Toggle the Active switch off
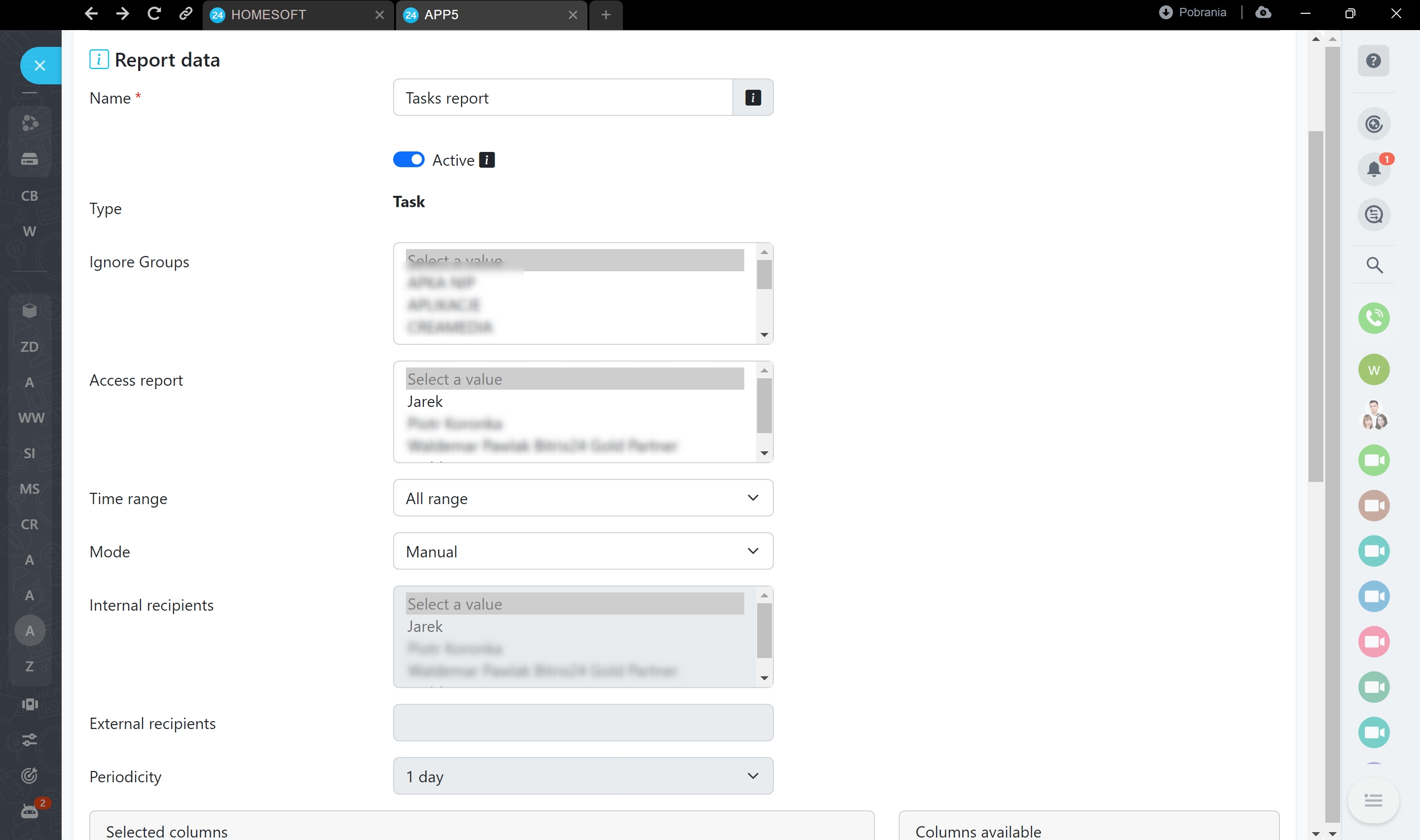The image size is (1420, 840). [408, 160]
